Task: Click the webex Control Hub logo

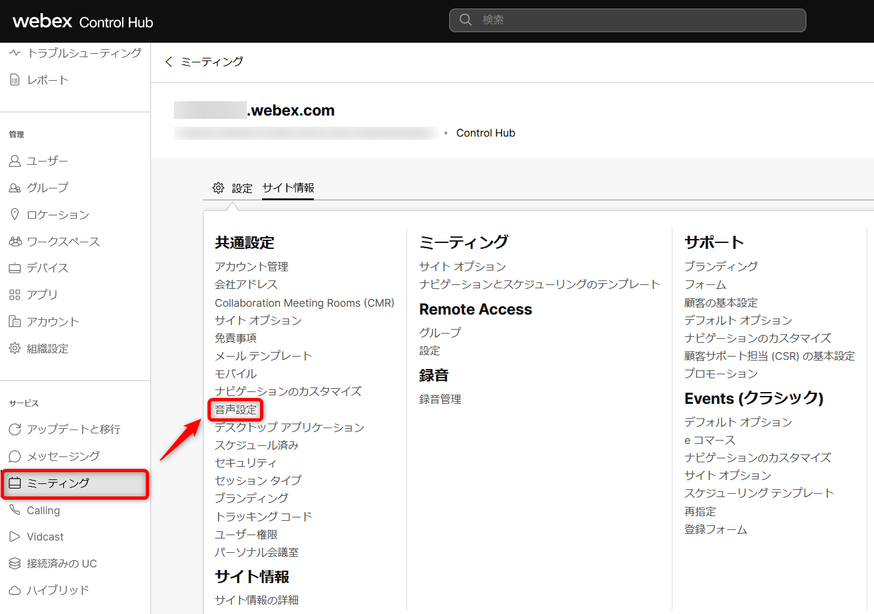Action: (82, 21)
